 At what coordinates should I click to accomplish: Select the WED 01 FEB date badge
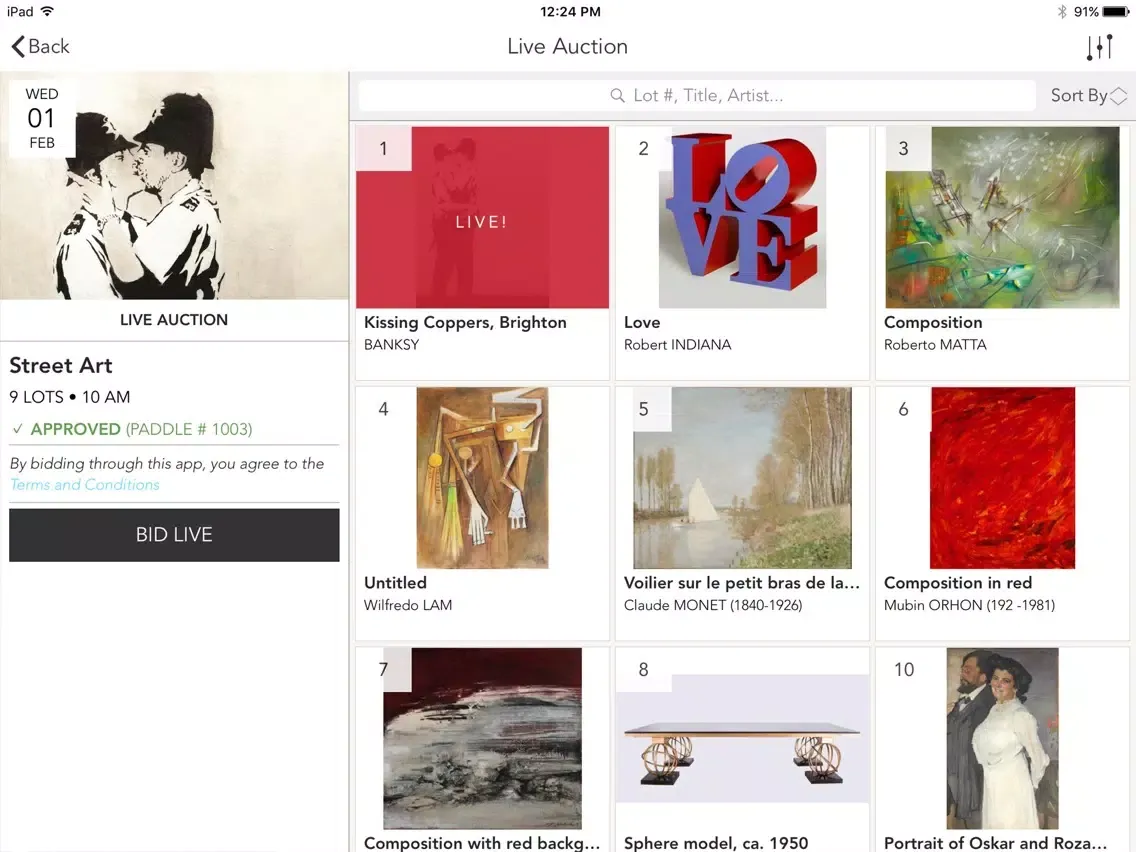41,118
